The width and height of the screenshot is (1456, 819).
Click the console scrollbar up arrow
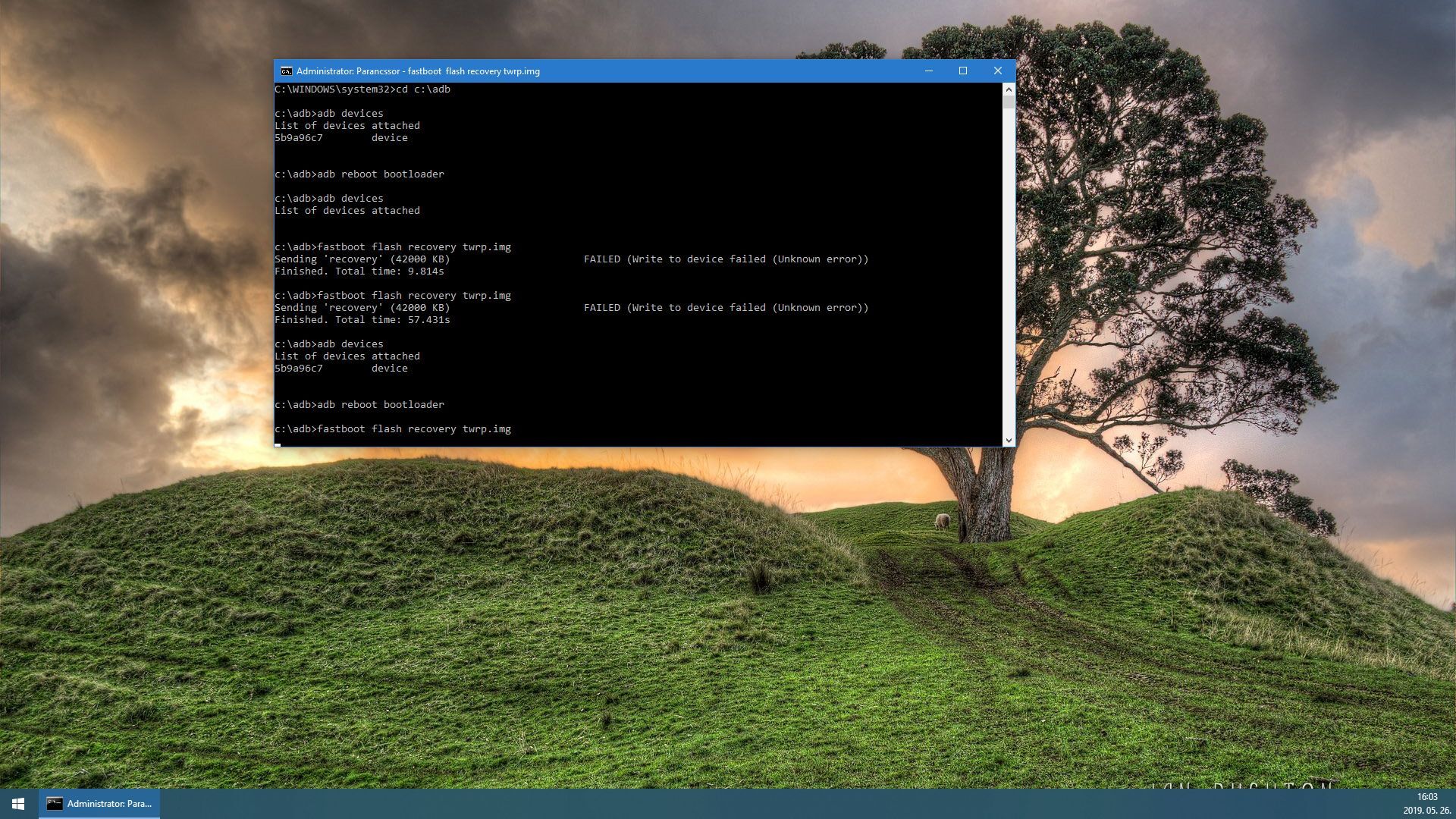1009,89
